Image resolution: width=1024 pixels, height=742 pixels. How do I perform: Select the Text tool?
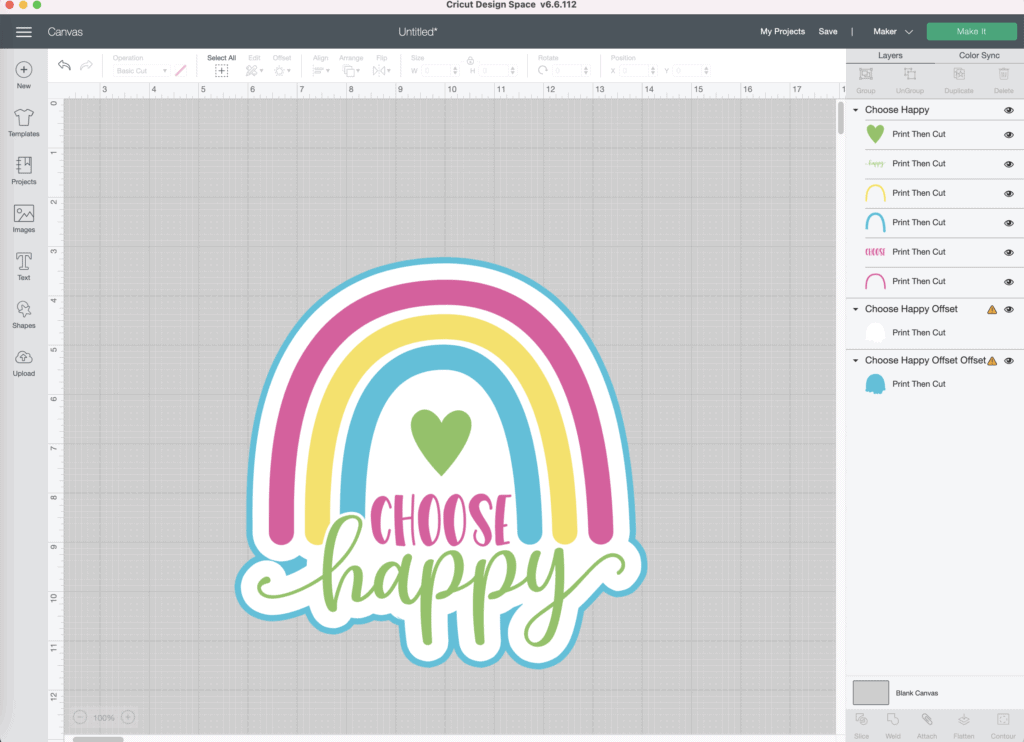click(24, 266)
